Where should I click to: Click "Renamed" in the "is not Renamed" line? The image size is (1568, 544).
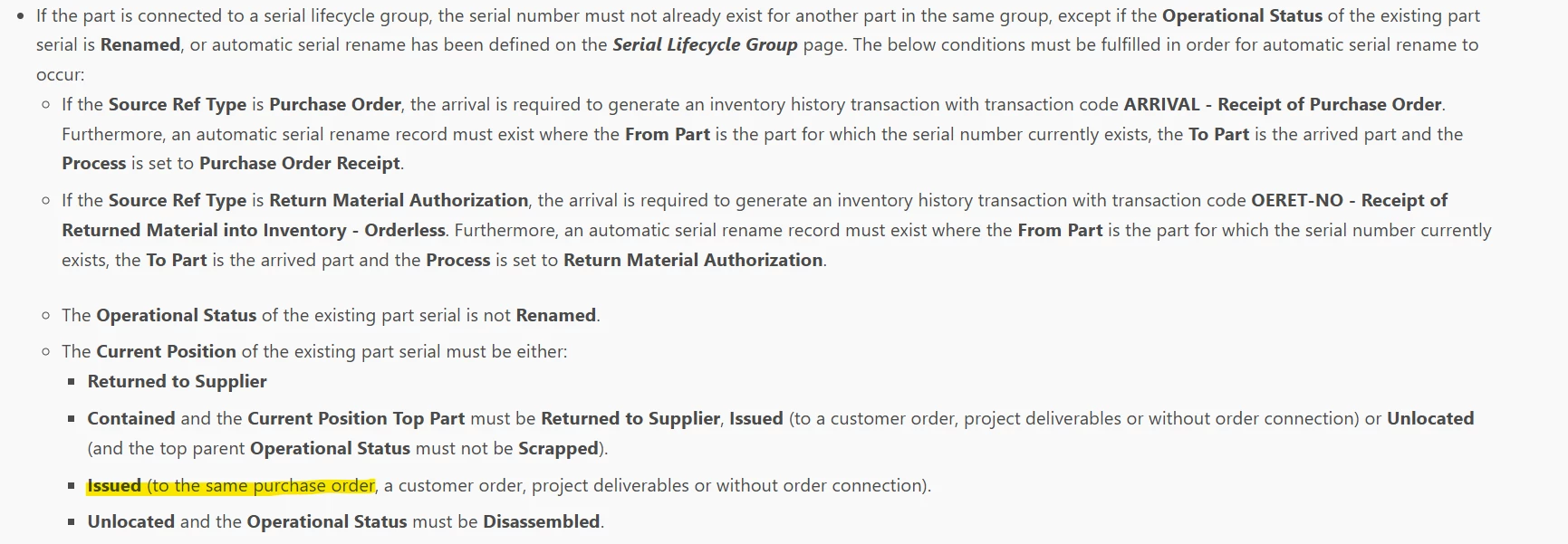point(555,315)
